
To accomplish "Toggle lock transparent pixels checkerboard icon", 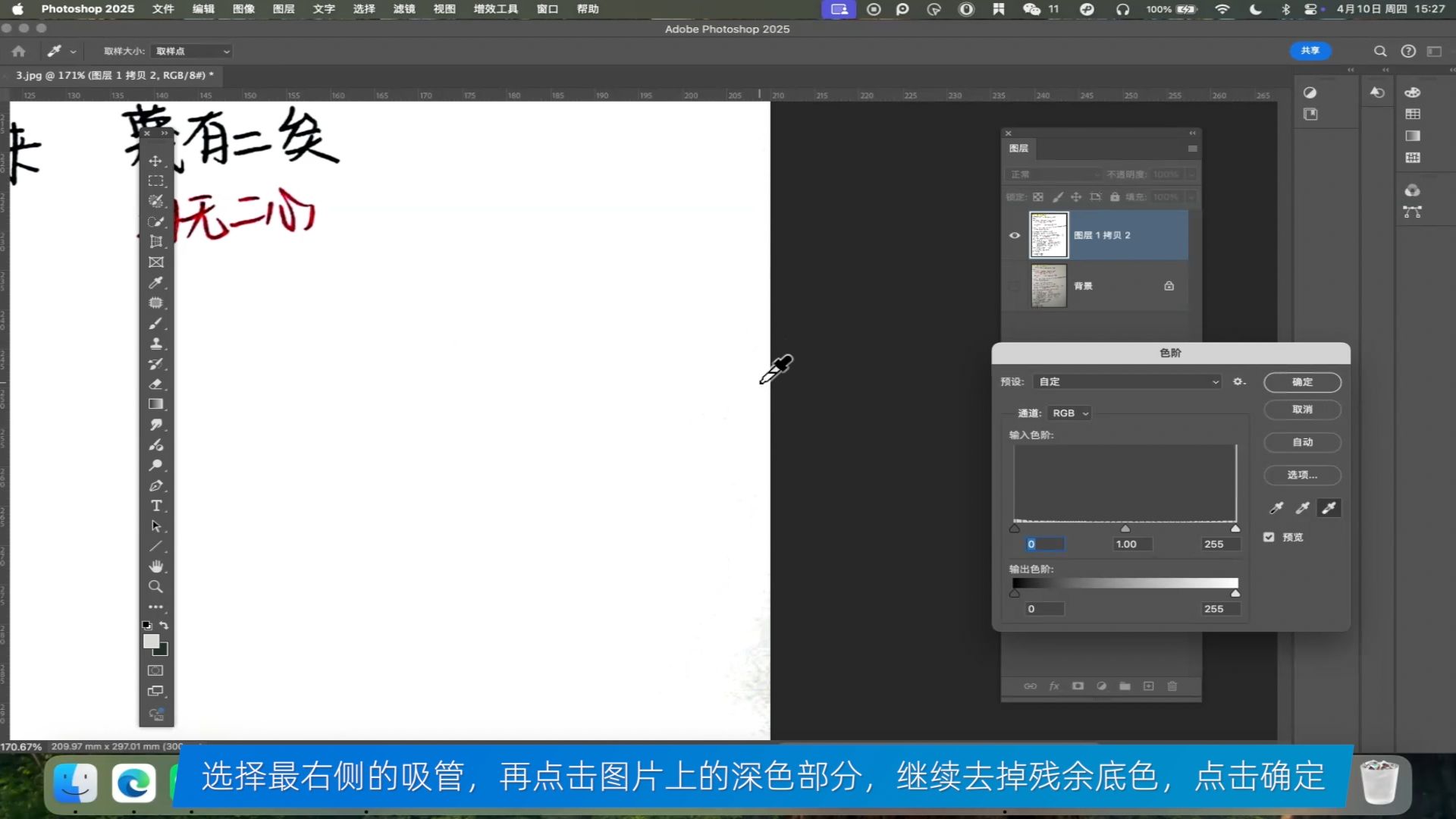I will (x=1038, y=197).
